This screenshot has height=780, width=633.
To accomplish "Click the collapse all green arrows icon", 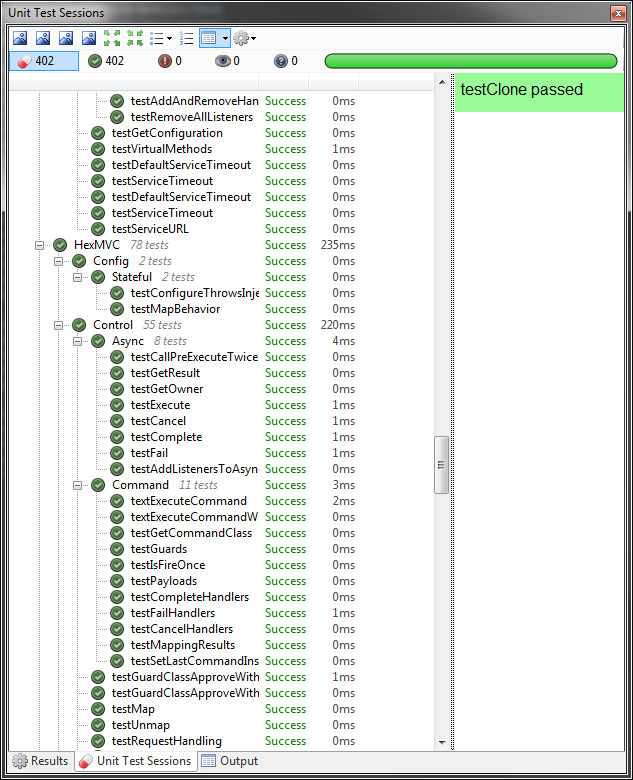I will click(x=134, y=38).
